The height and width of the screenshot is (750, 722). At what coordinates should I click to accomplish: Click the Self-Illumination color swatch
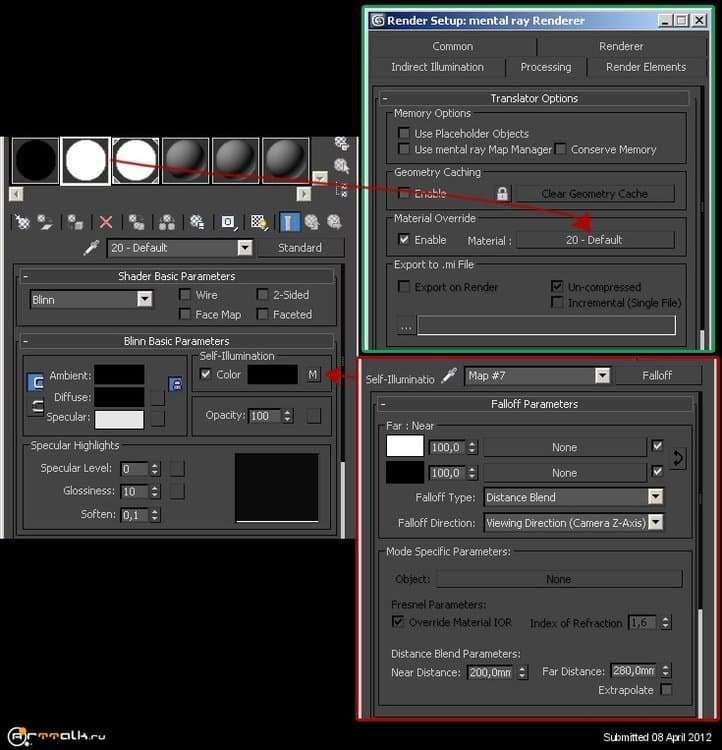coord(272,375)
